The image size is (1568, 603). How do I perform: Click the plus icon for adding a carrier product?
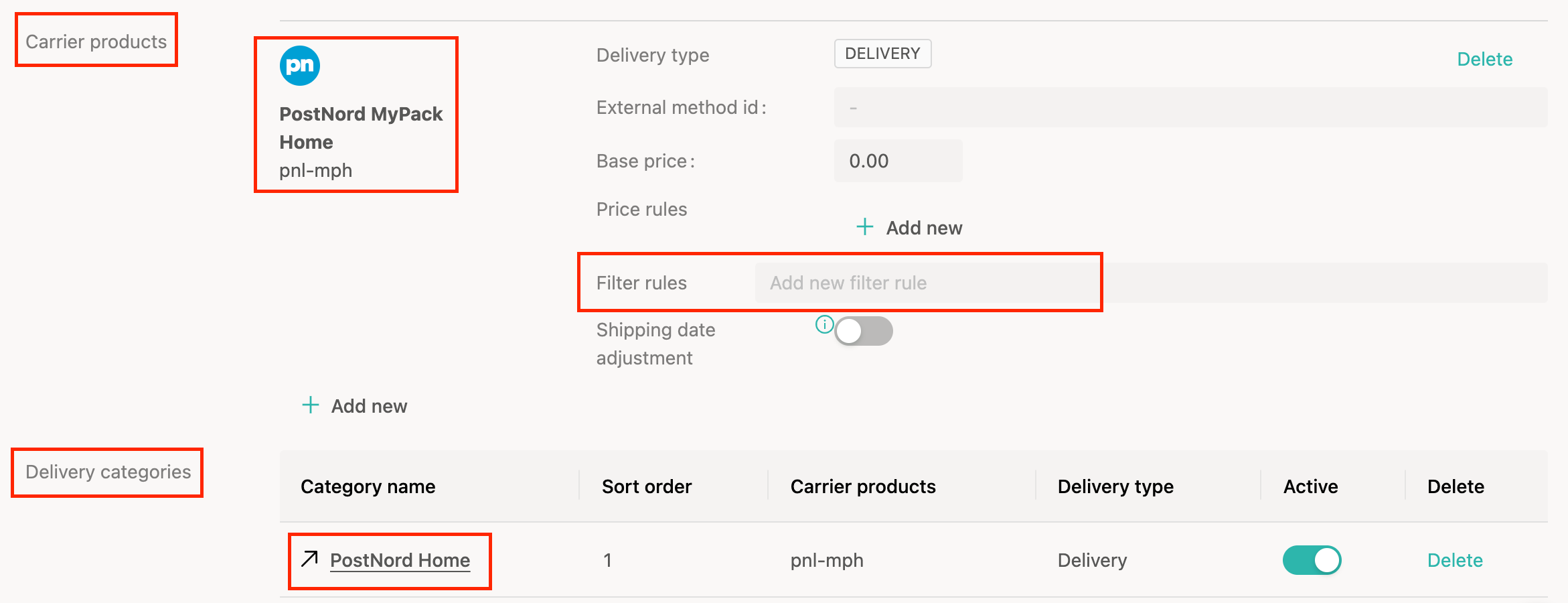(x=310, y=405)
